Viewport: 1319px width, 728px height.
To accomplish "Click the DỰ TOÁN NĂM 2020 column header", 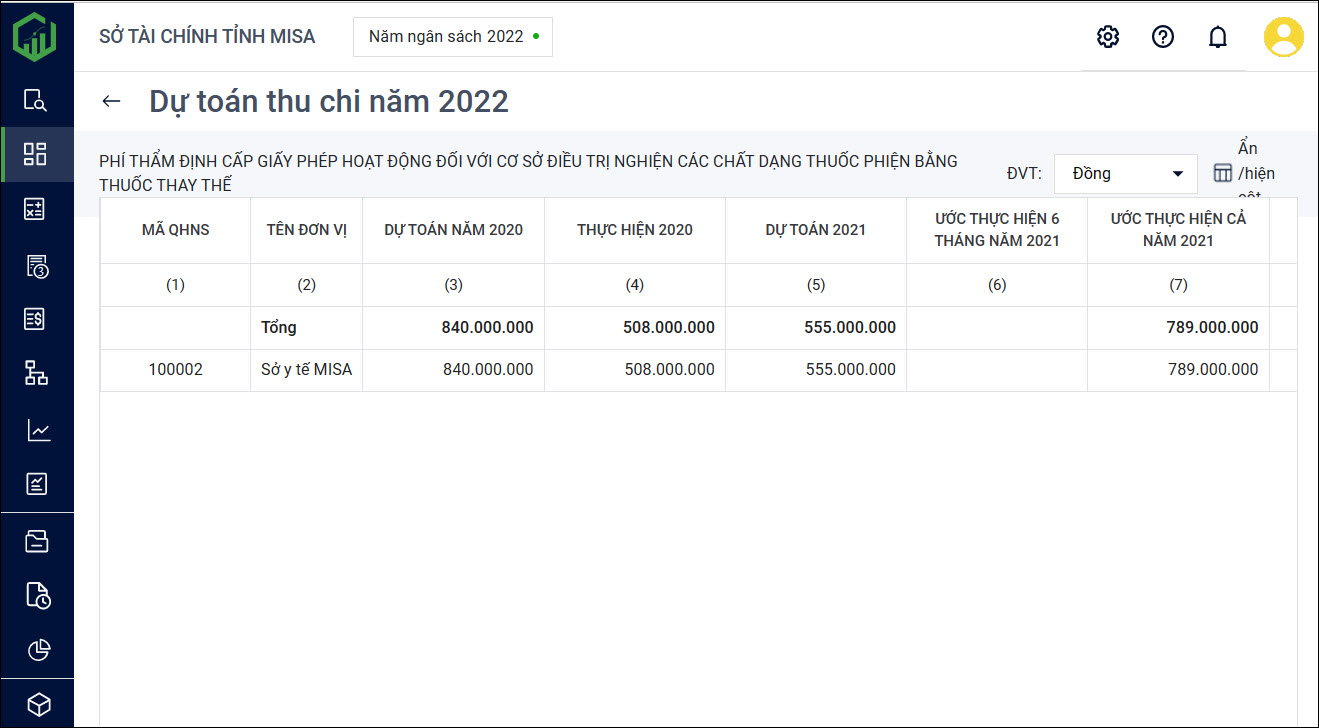I will [x=453, y=230].
